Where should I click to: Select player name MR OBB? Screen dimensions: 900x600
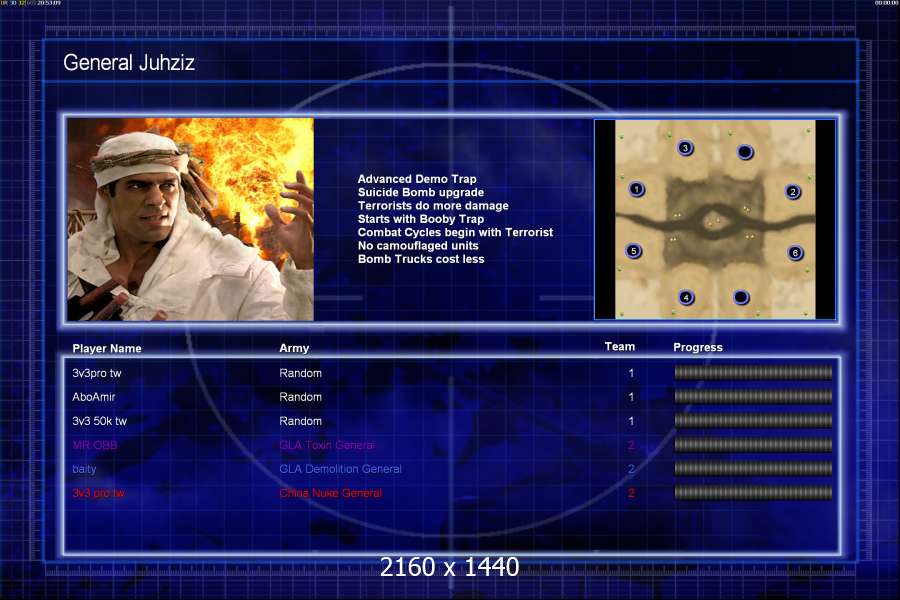tap(95, 445)
